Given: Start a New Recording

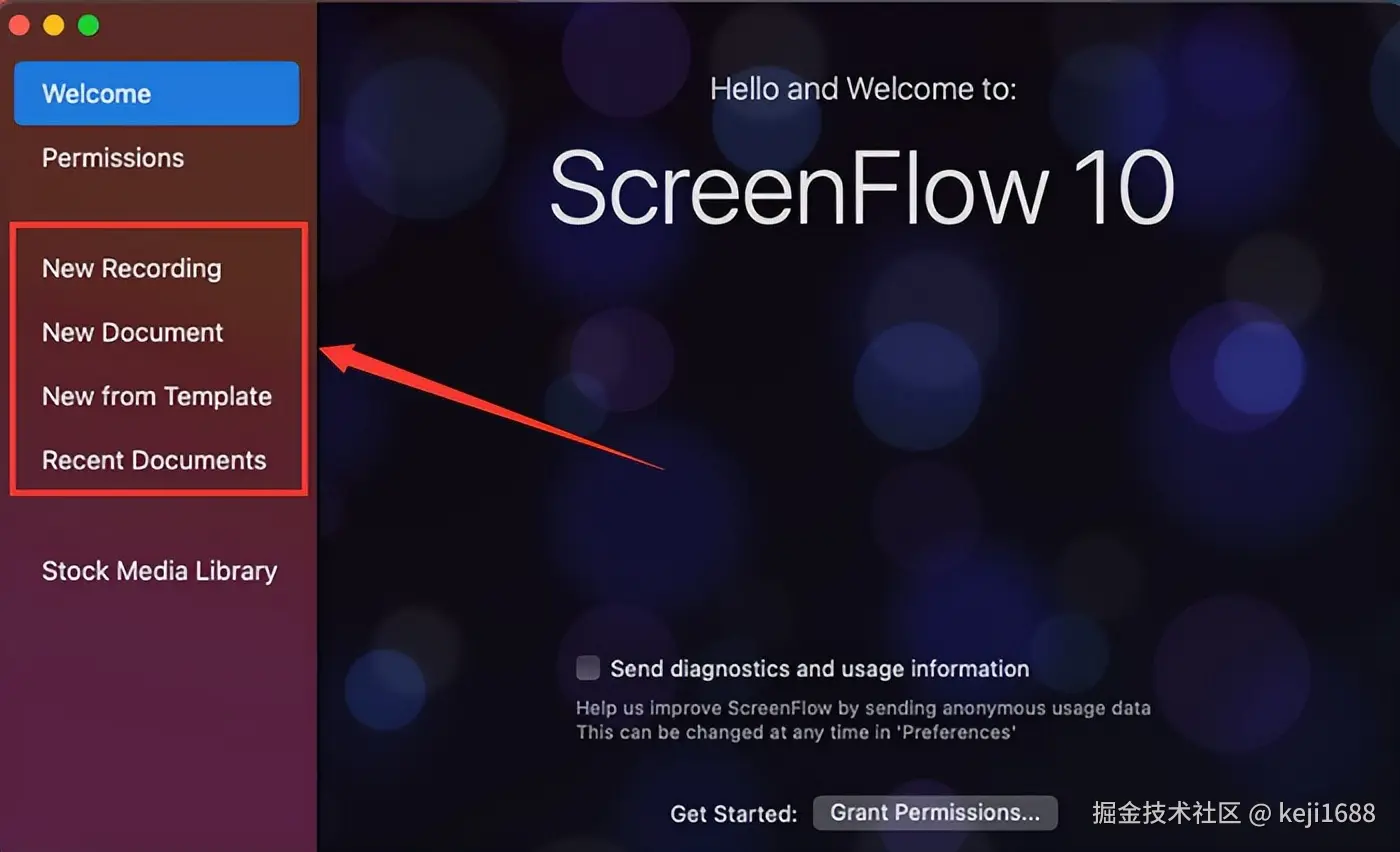Looking at the screenshot, I should point(132,268).
